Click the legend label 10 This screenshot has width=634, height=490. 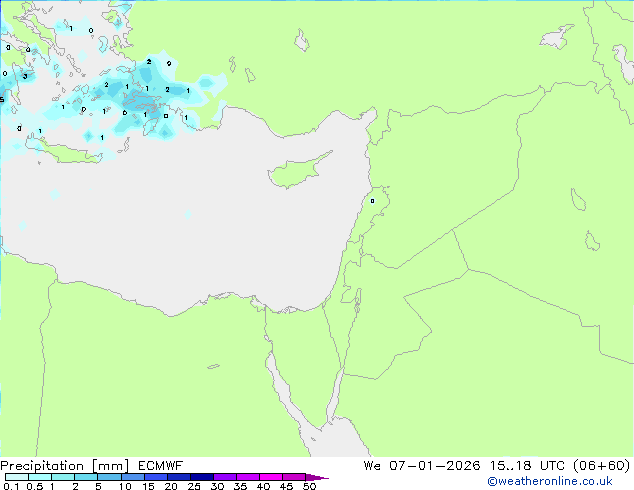pos(125,486)
